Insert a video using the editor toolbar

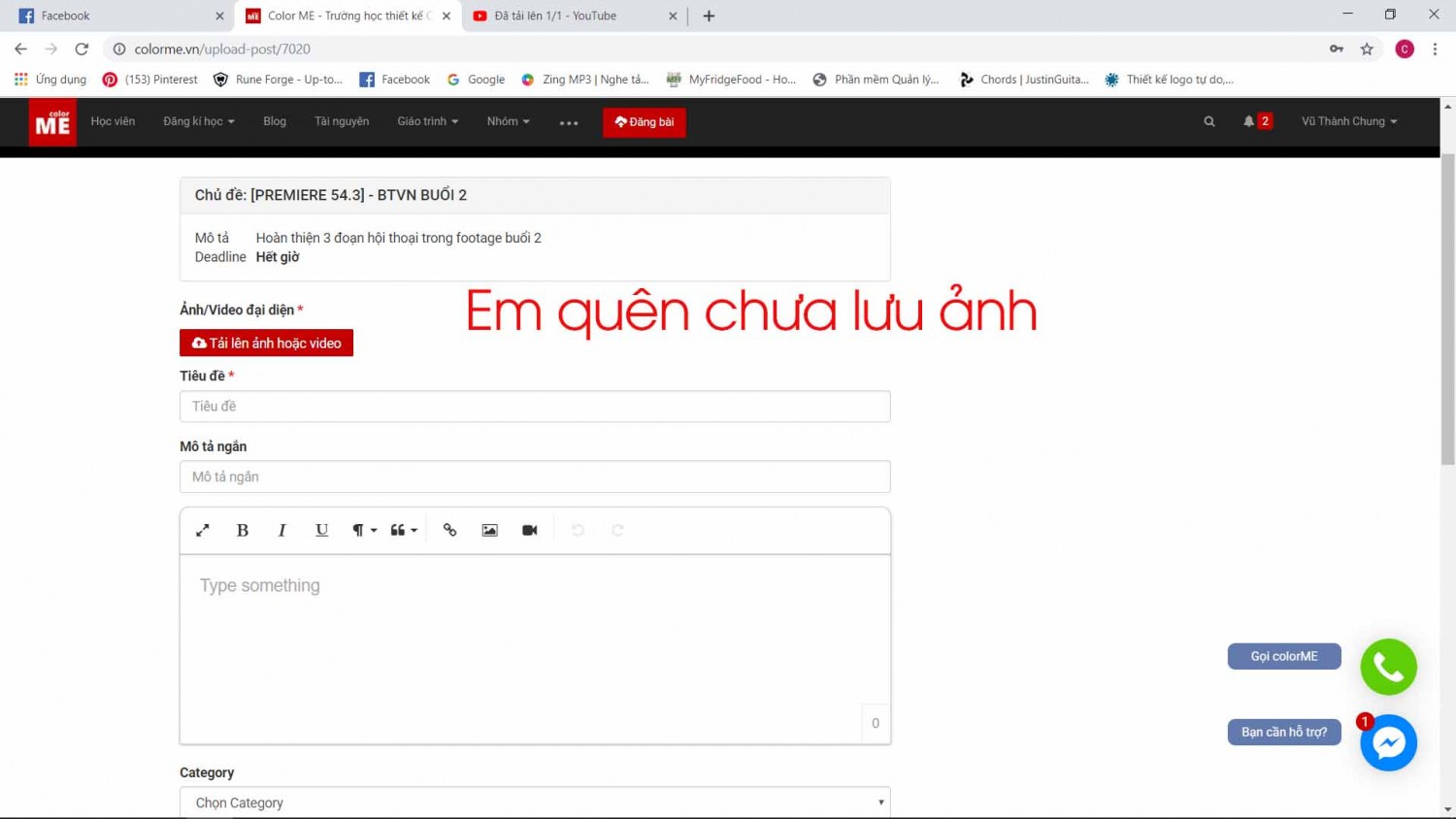point(530,530)
